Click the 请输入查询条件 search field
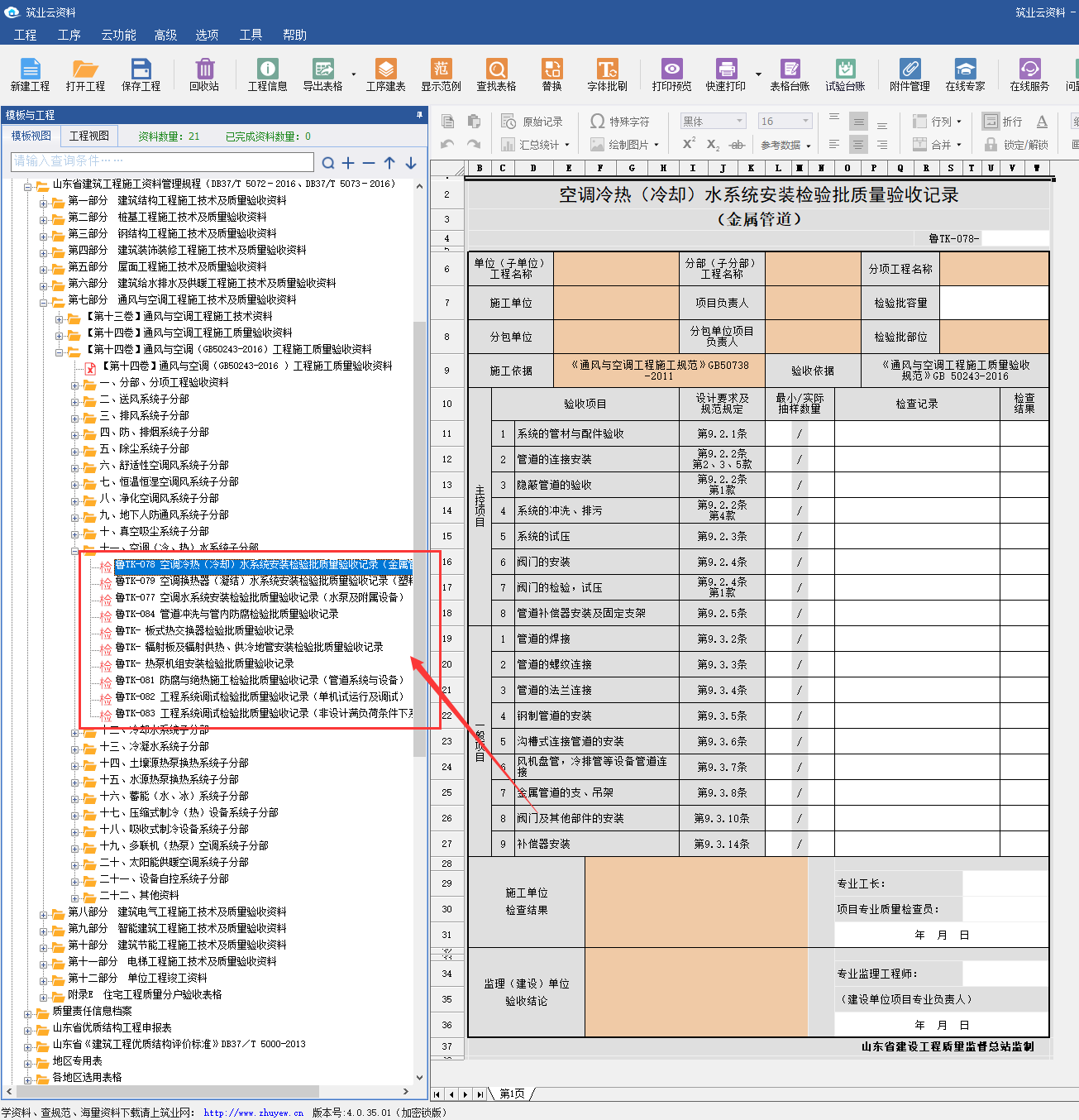The height and width of the screenshot is (1120, 1079). coord(162,161)
